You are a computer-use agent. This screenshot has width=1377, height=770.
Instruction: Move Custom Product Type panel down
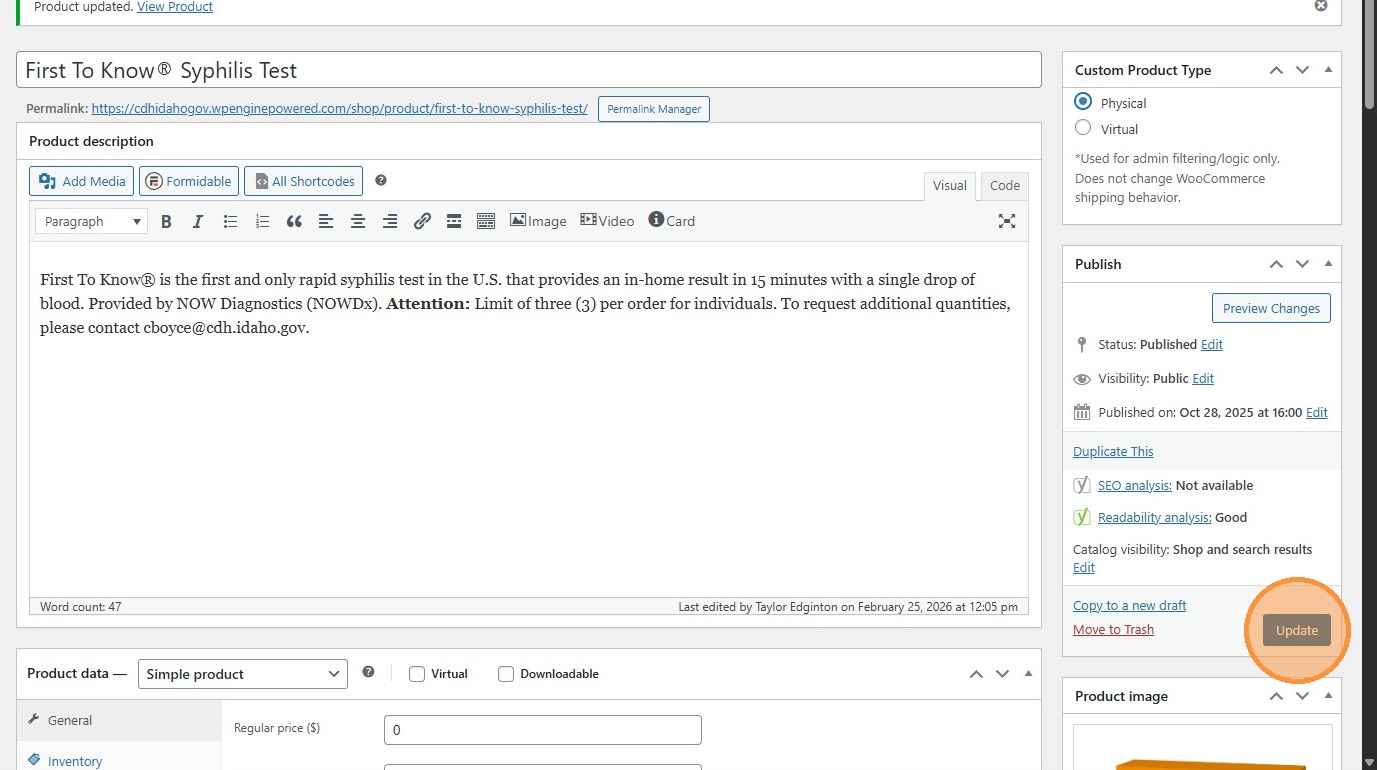click(x=1302, y=70)
